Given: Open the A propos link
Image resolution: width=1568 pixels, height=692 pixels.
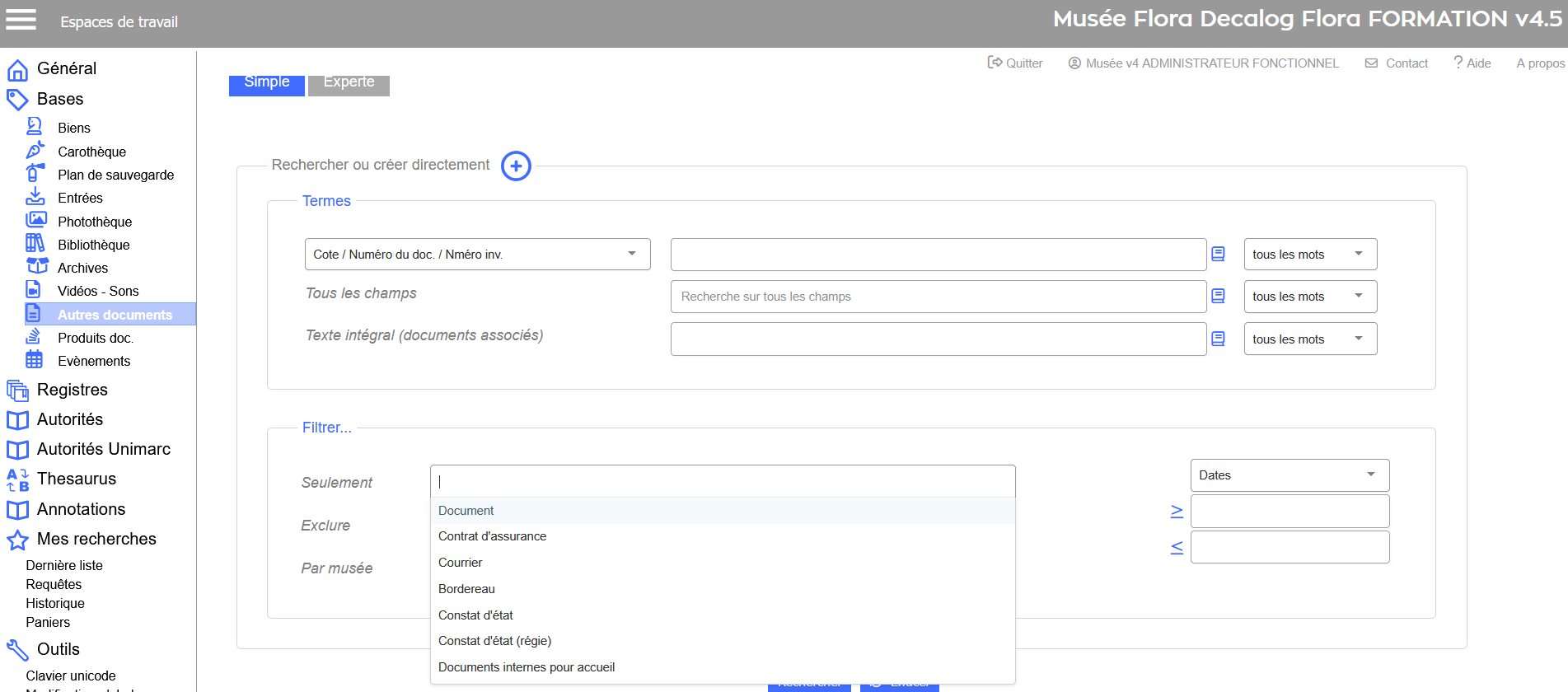Looking at the screenshot, I should click(1541, 63).
